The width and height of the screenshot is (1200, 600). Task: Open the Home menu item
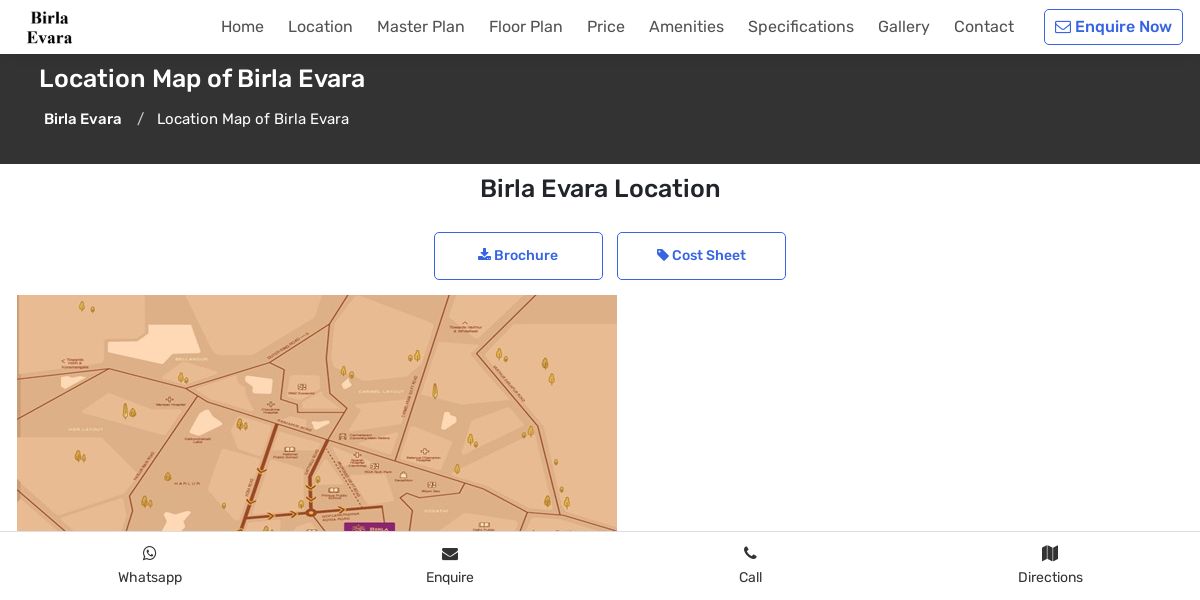242,27
